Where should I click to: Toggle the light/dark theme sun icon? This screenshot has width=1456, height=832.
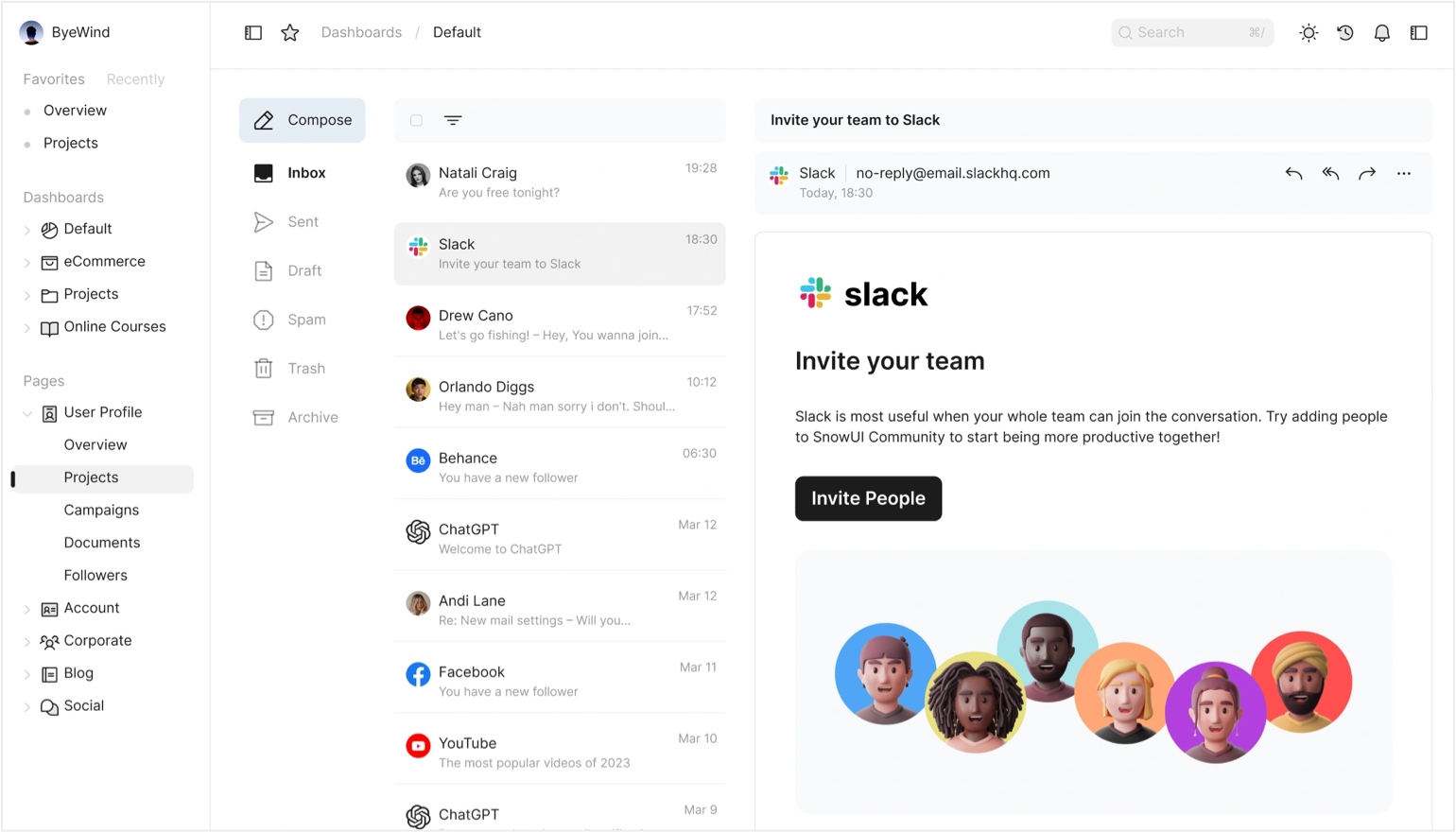(1309, 32)
